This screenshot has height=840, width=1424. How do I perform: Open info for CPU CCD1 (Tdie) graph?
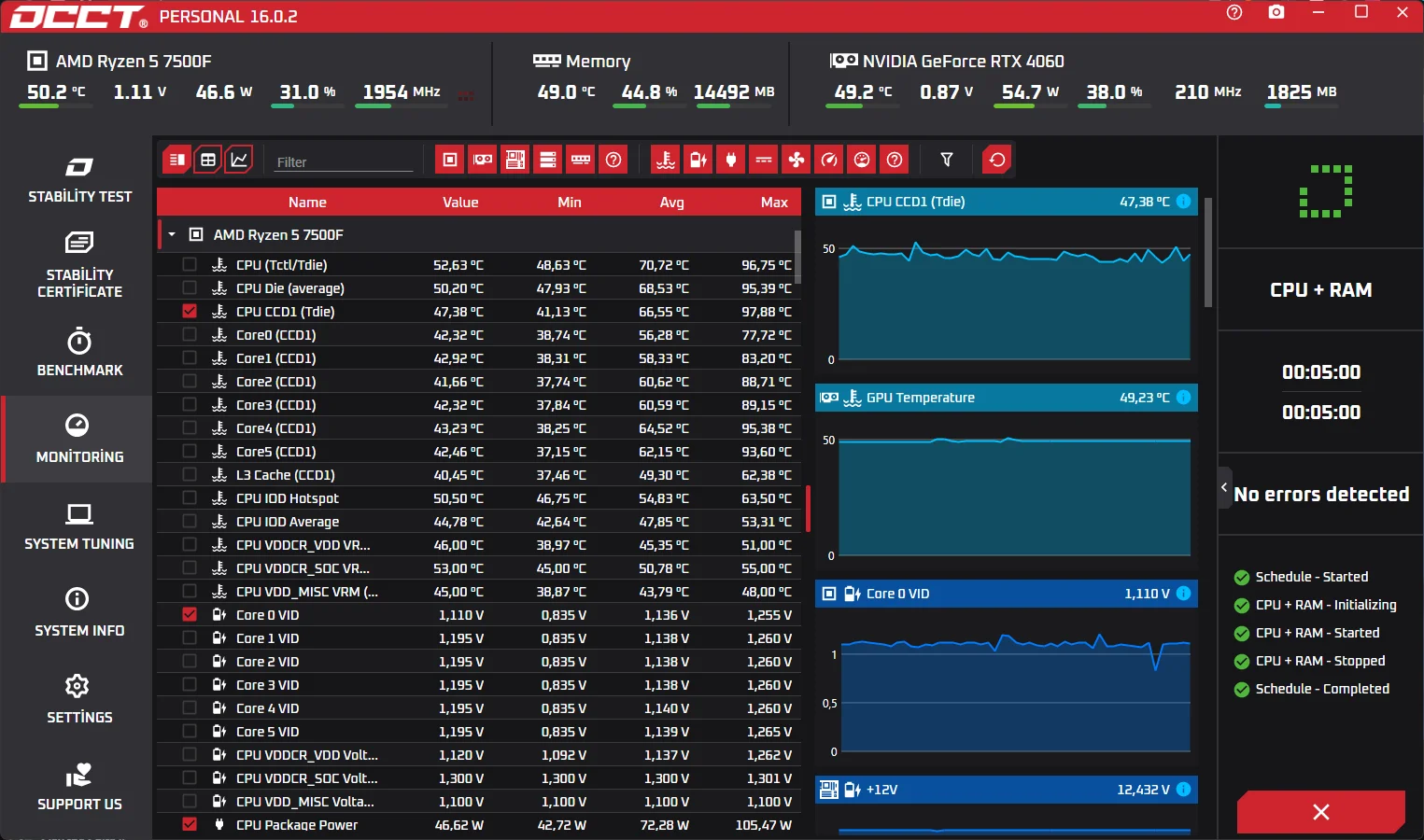1183,202
